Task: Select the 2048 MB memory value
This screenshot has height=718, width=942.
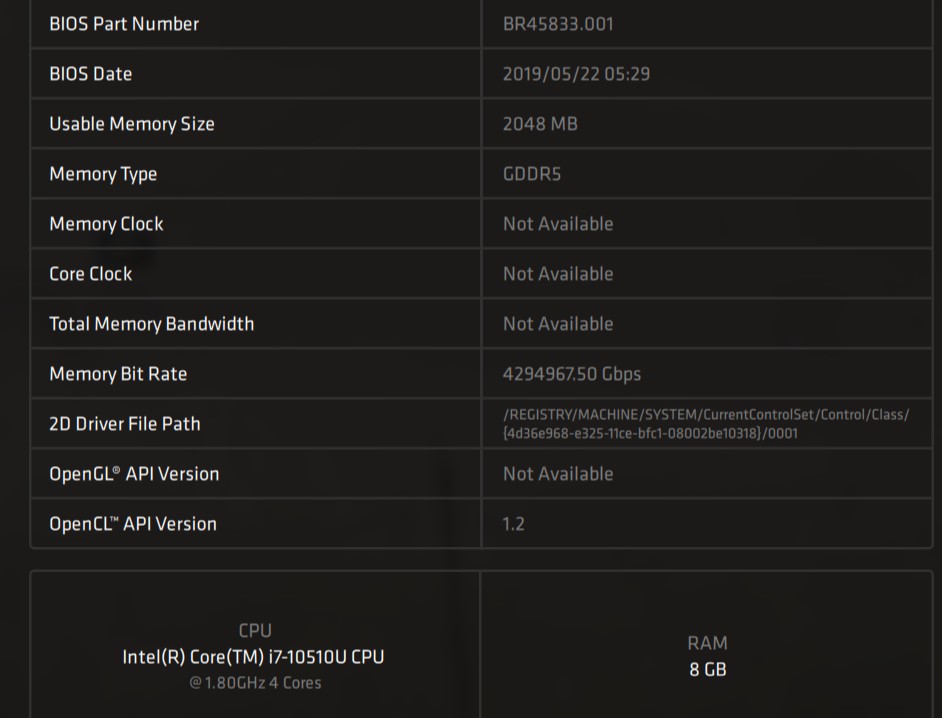Action: point(540,124)
